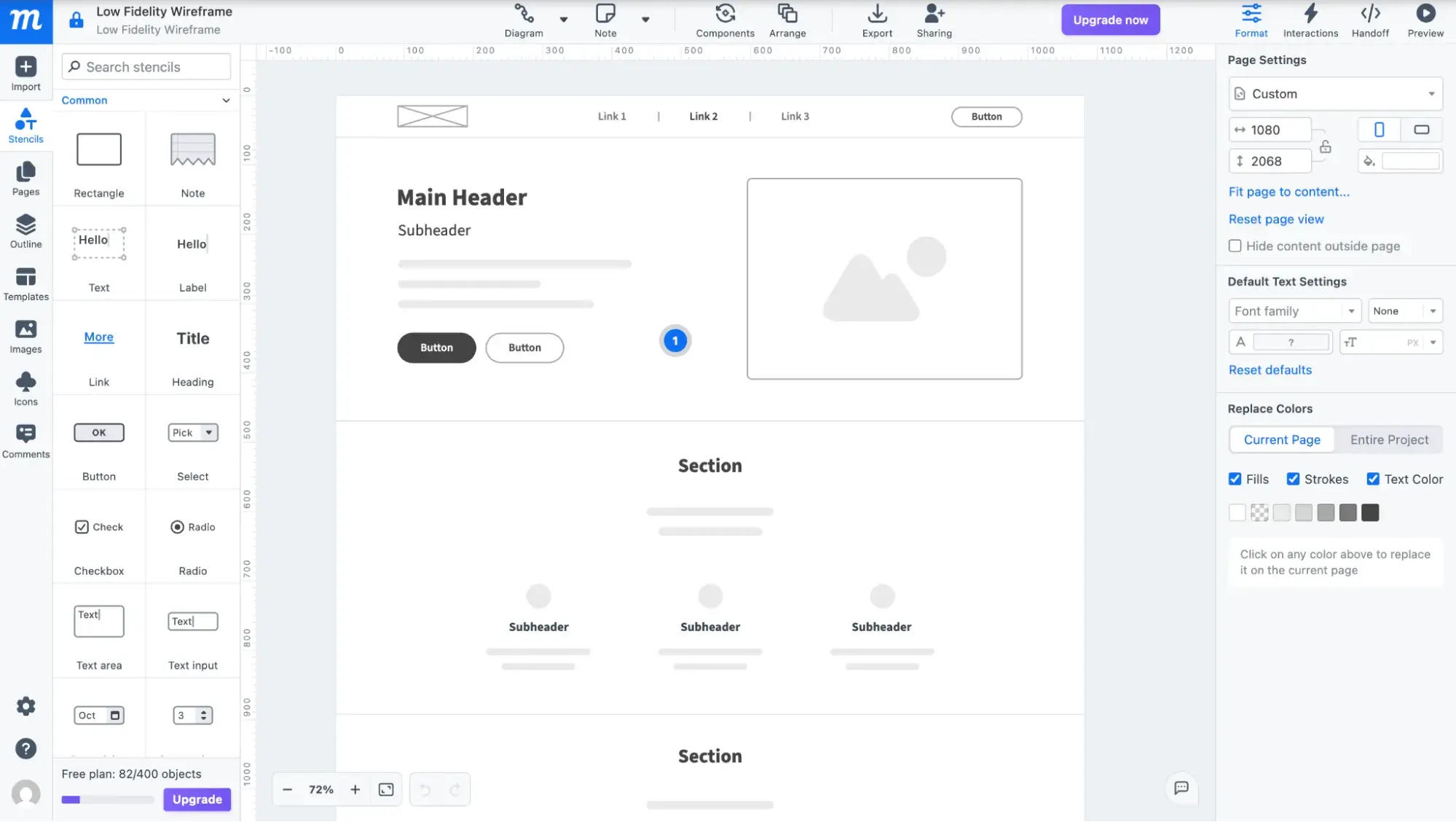Pick the darkest gray color swatch
1456x822 pixels.
tap(1369, 512)
